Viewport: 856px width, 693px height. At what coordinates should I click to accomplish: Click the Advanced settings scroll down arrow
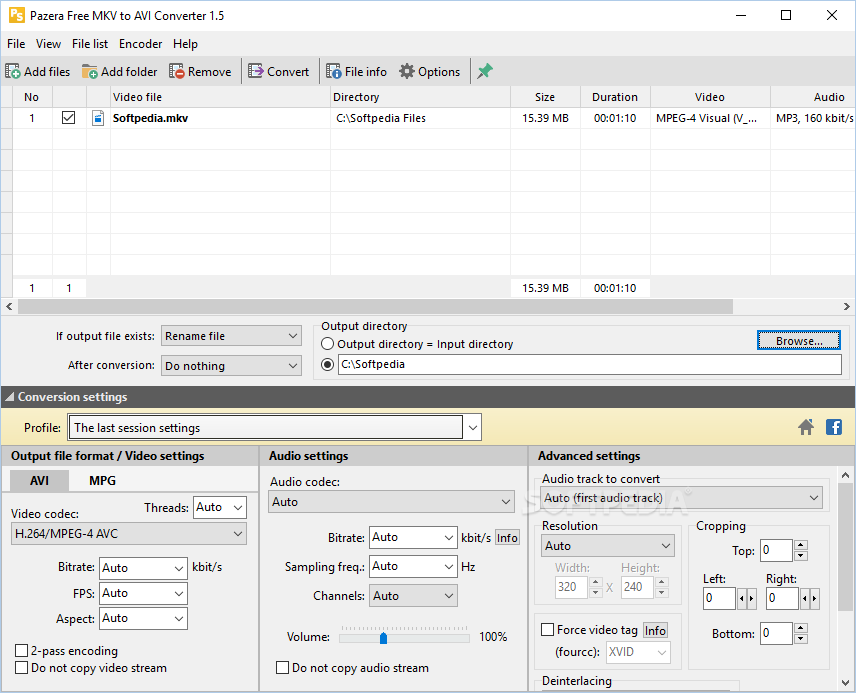(845, 682)
